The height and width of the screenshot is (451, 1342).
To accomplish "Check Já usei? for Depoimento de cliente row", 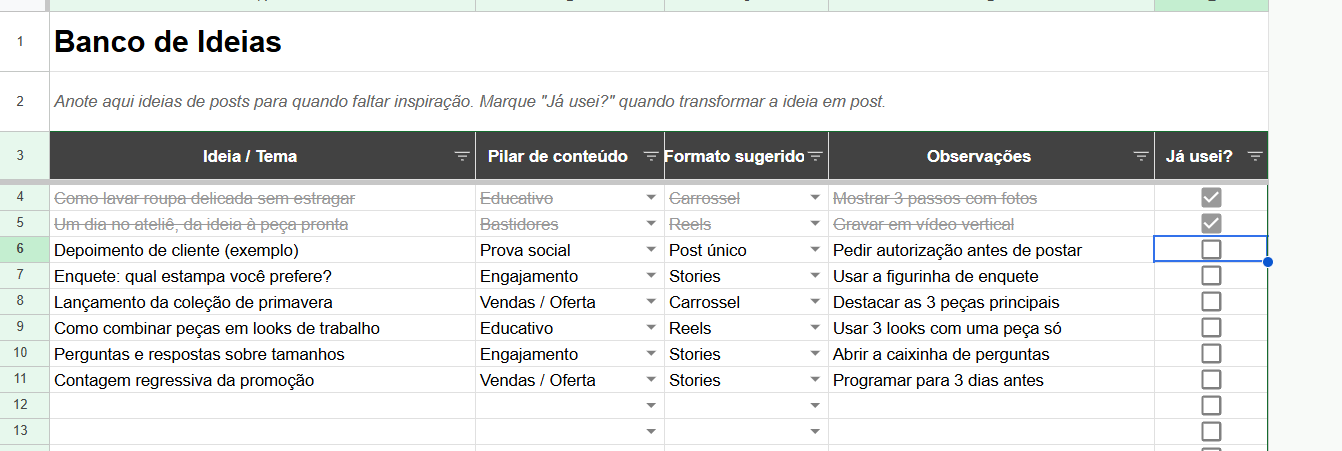I will (x=1211, y=249).
